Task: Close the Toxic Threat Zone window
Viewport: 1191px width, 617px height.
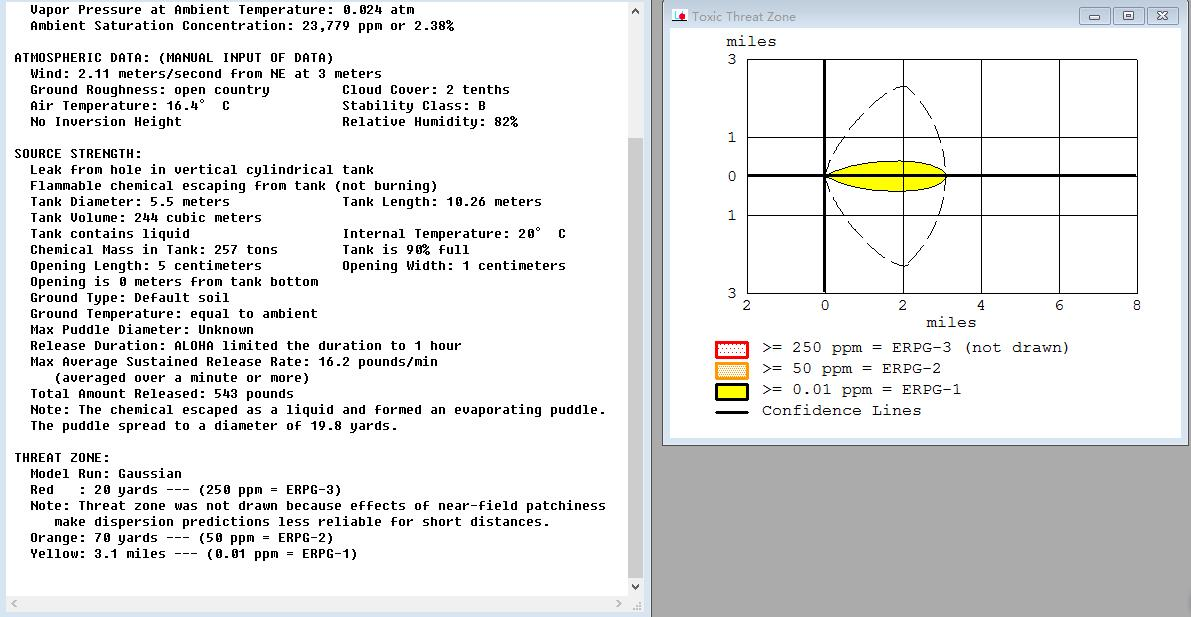Action: tap(1163, 16)
